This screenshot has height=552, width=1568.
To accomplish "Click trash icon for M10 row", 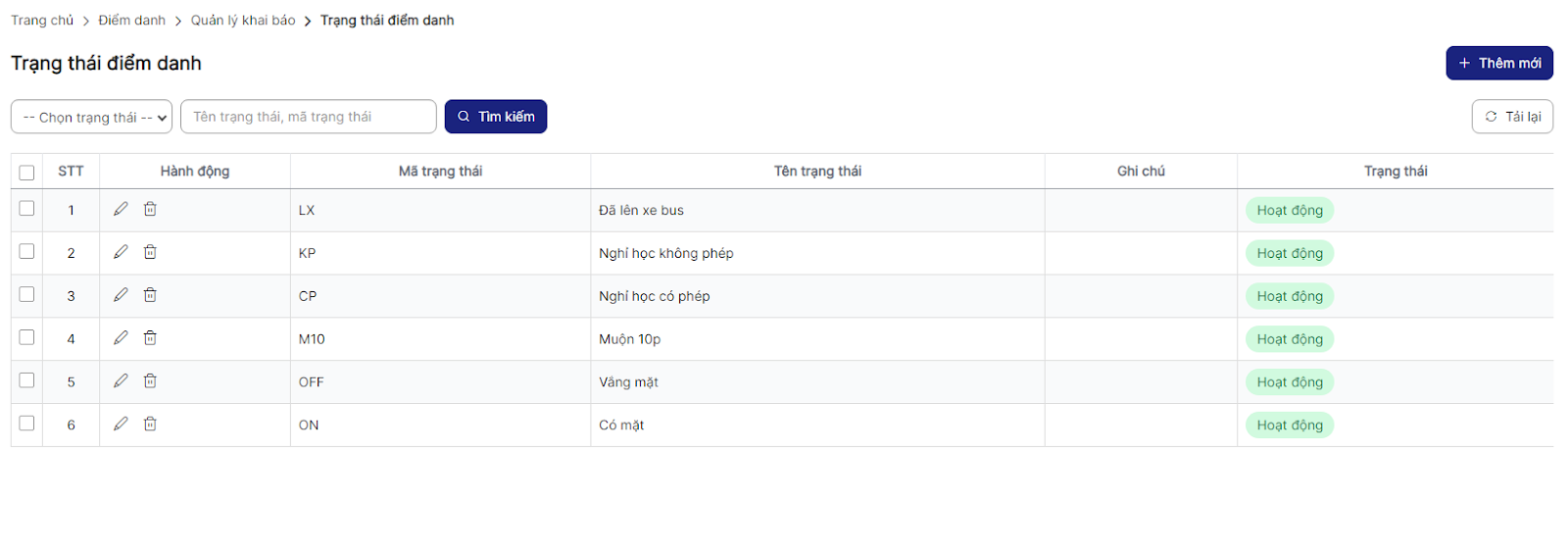I will (150, 338).
